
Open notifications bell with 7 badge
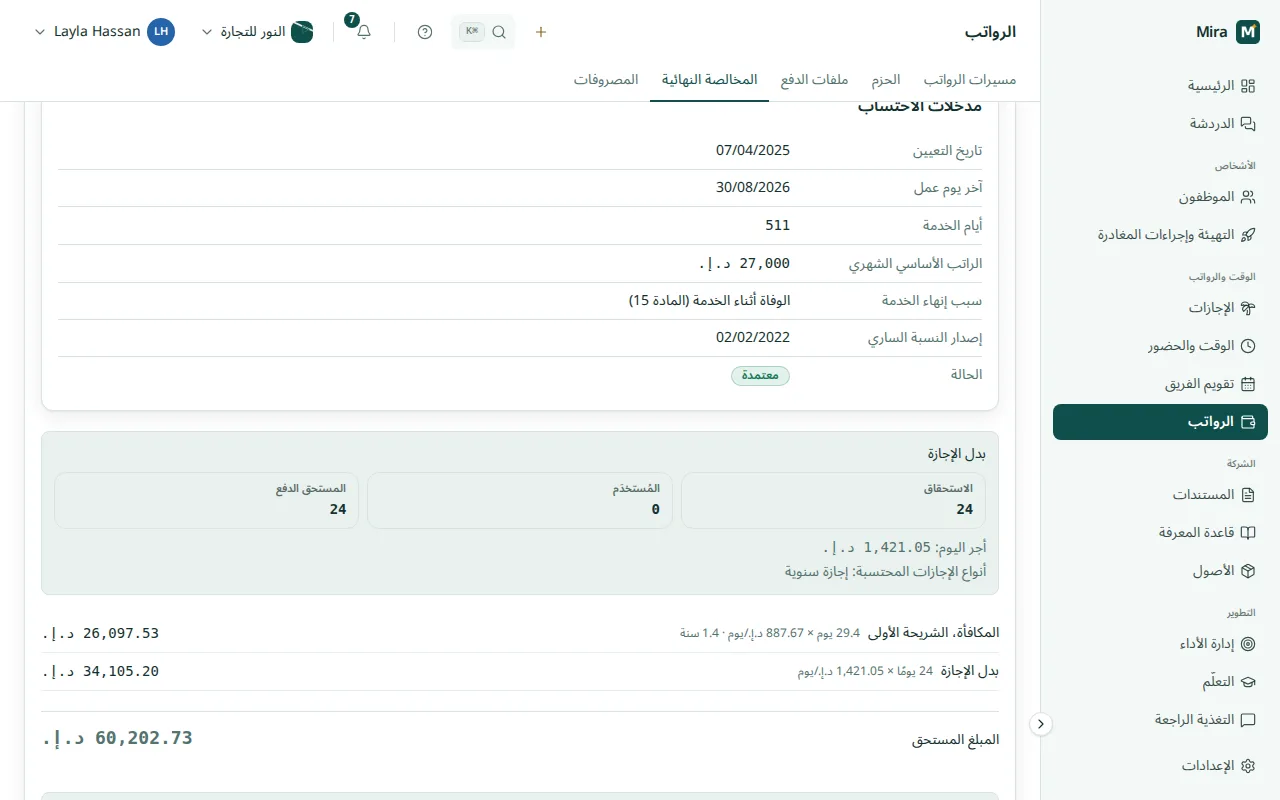tap(363, 32)
